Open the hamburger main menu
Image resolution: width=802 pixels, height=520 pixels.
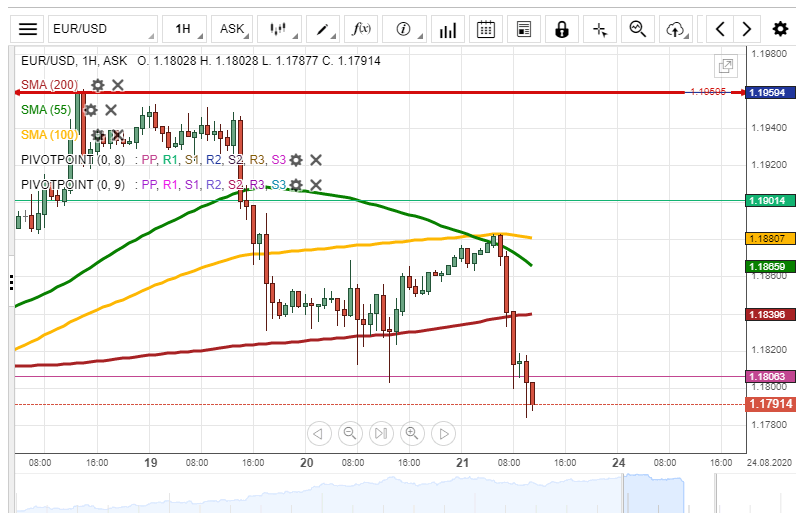click(x=28, y=29)
